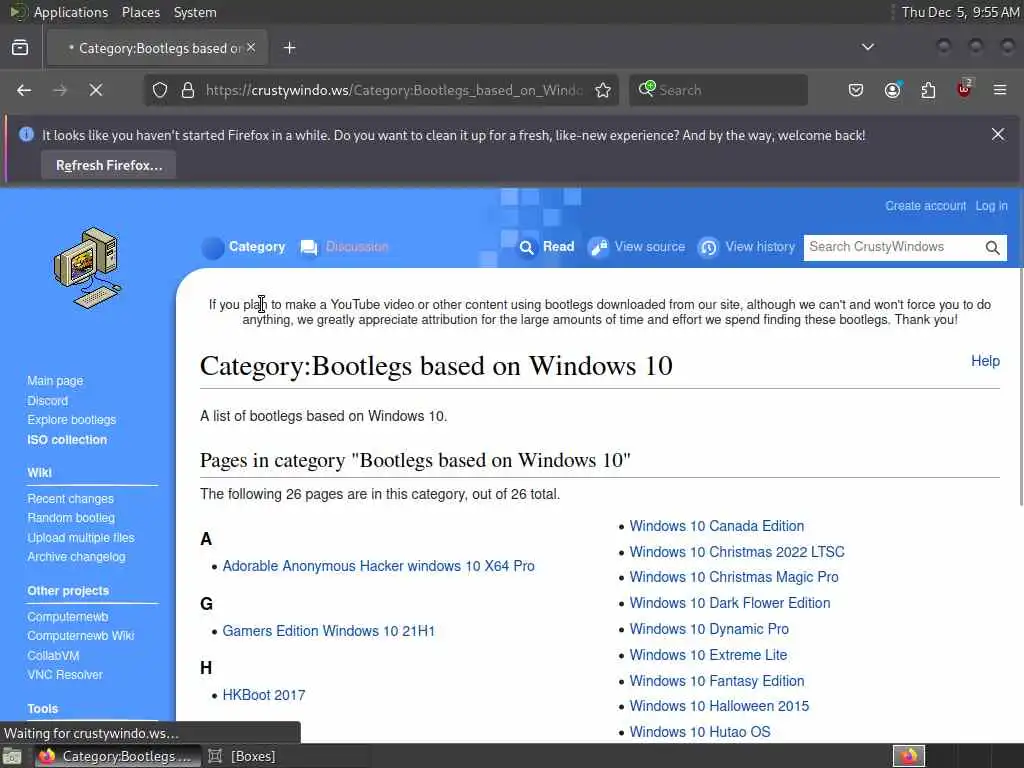Open the Firefox hamburger application menu
Screen dimensions: 1024x768
coord(1000,90)
